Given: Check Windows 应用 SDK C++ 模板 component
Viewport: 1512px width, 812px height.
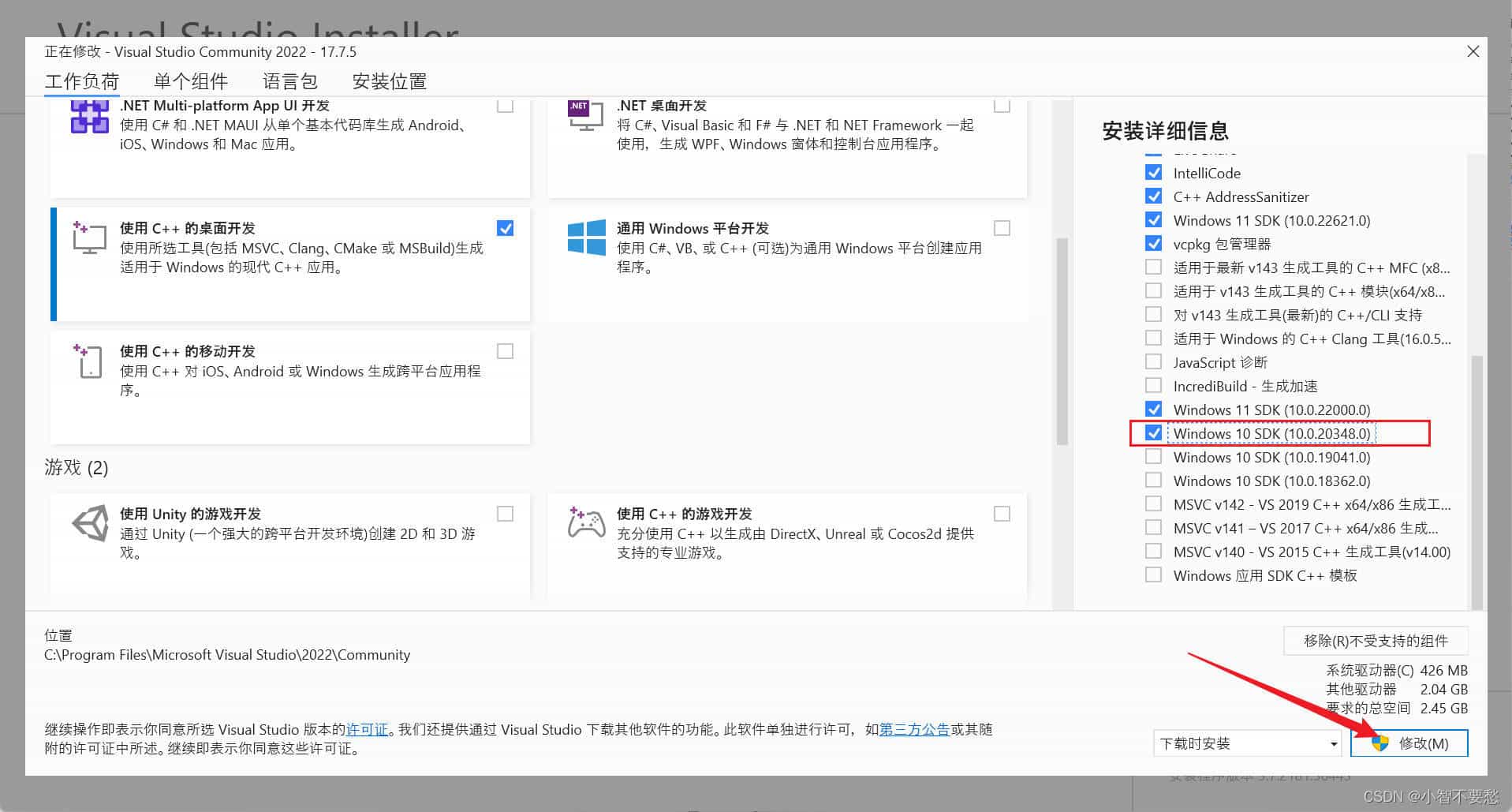Looking at the screenshot, I should tap(1153, 574).
